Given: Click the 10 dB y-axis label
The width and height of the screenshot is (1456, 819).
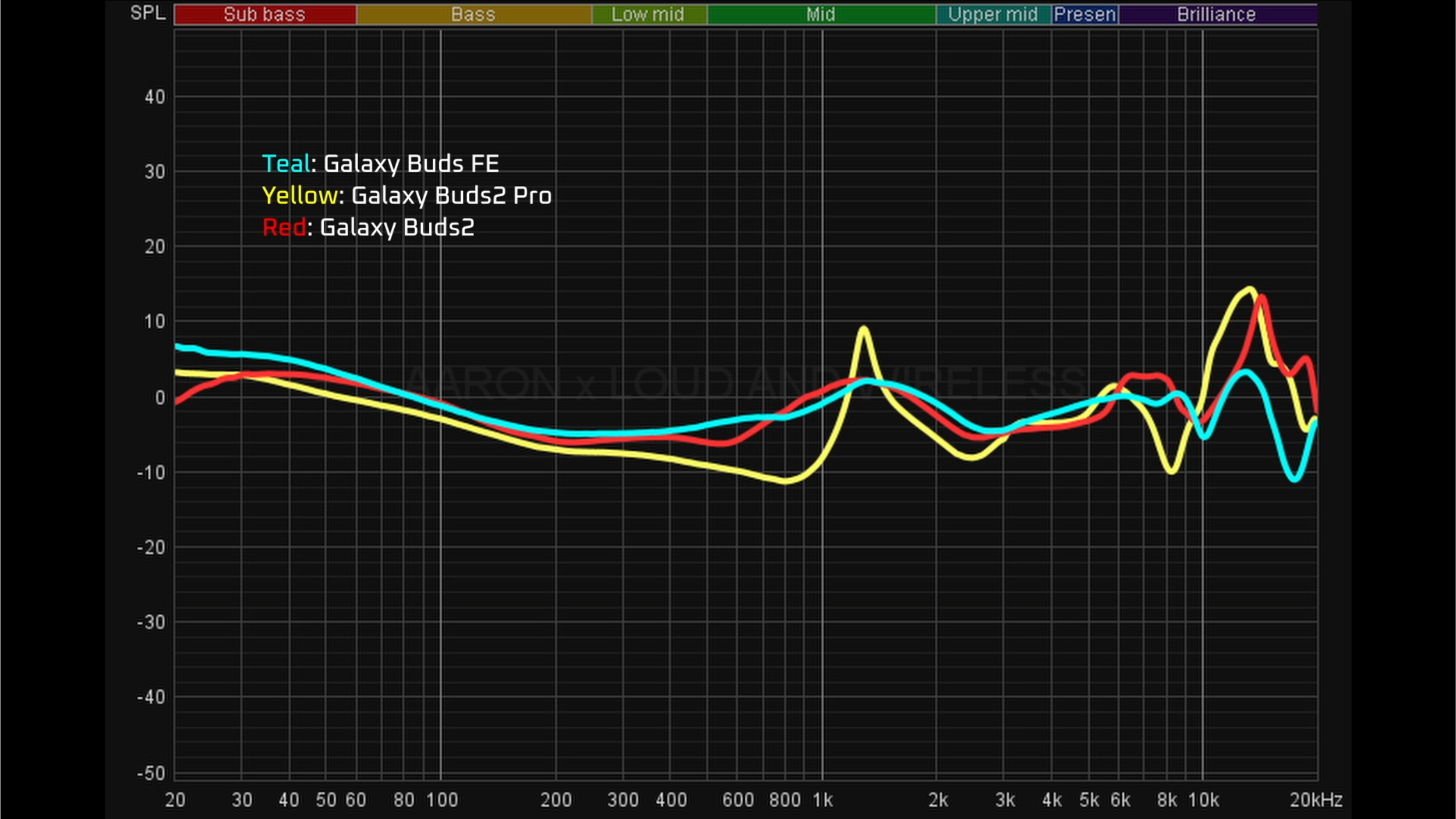Looking at the screenshot, I should (x=155, y=322).
